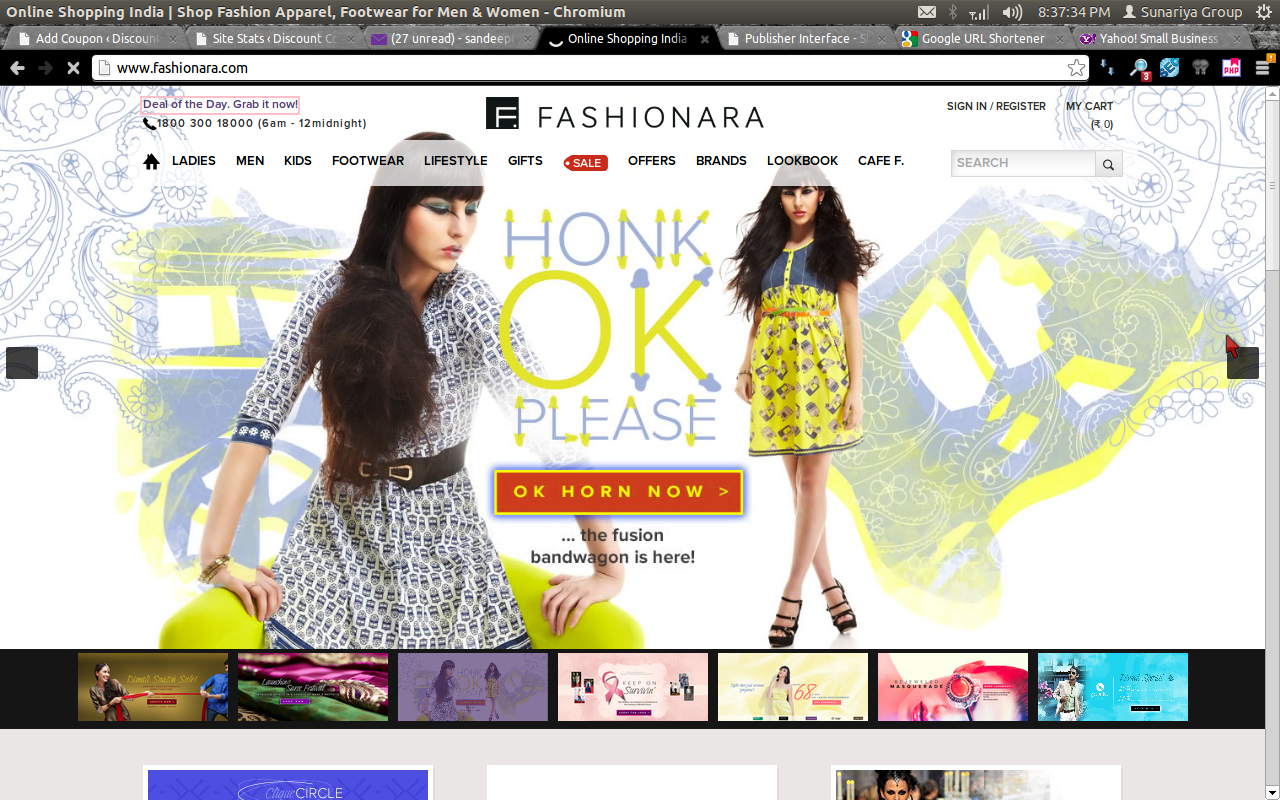
Task: Open MY CART link
Action: (1089, 106)
